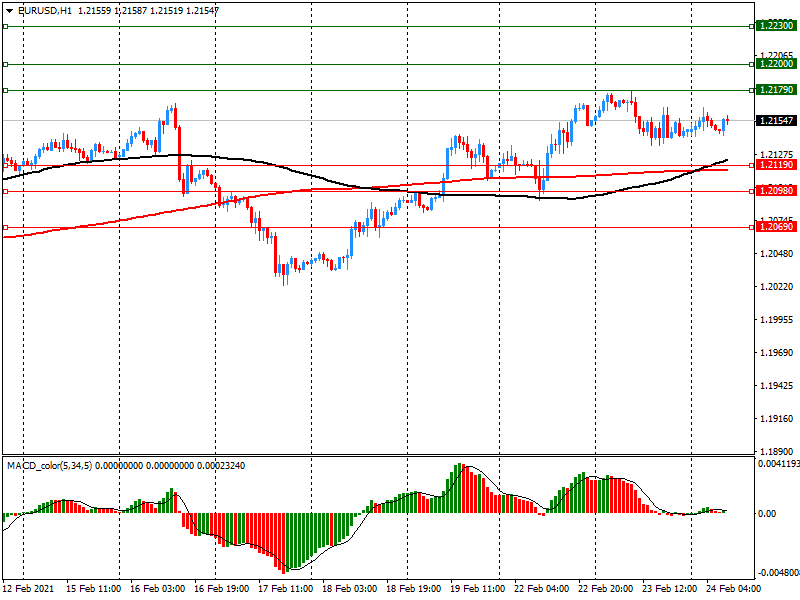Click the 12 Feb 2021 date label
The image size is (800, 600).
(29, 590)
